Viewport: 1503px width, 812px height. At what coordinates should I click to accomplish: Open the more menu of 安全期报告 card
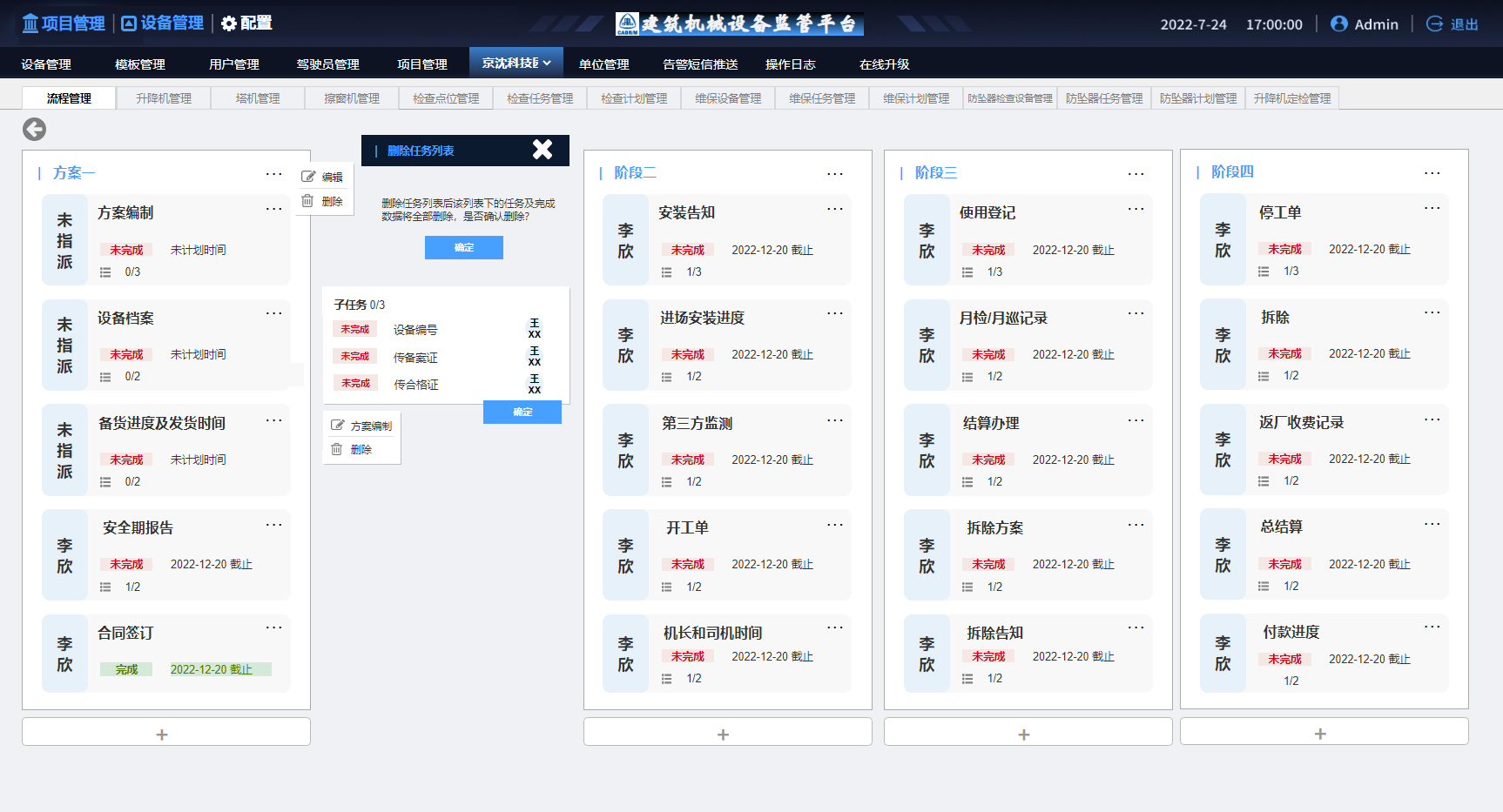(x=274, y=525)
